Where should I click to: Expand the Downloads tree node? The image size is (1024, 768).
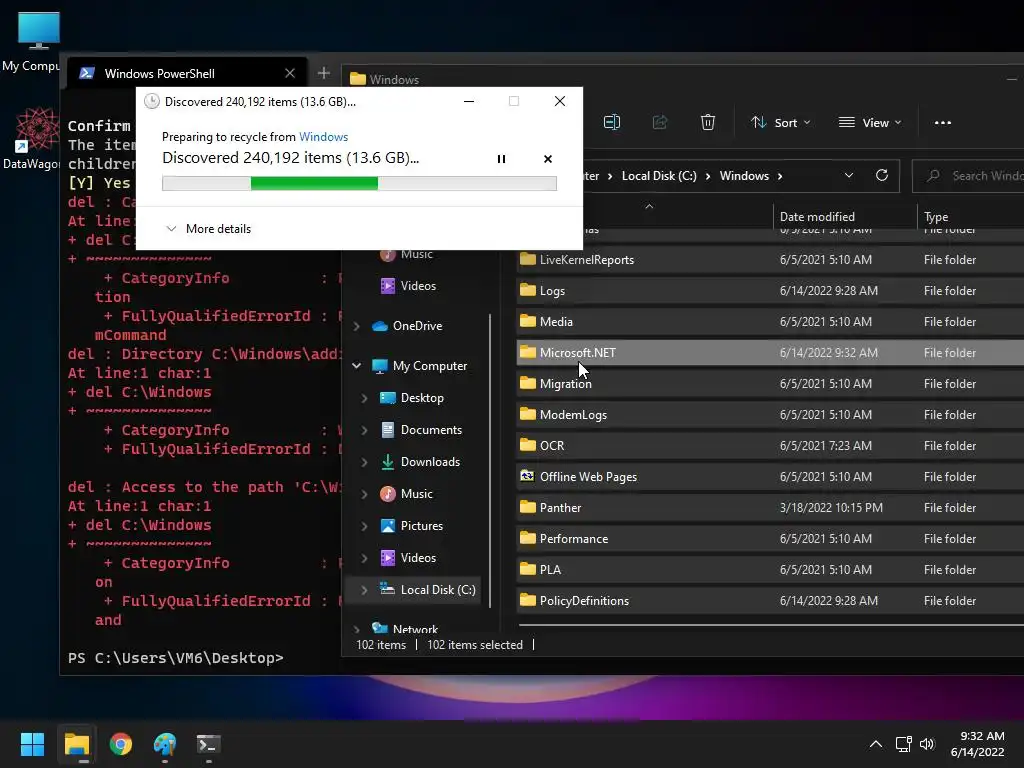[x=364, y=462]
